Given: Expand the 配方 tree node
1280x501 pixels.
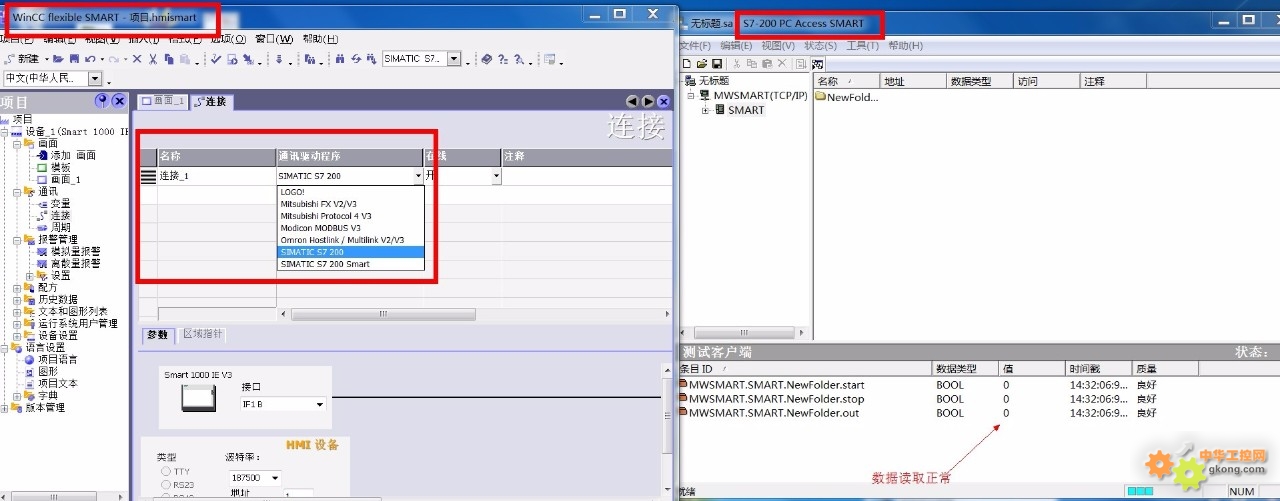Looking at the screenshot, I should pyautogui.click(x=17, y=287).
